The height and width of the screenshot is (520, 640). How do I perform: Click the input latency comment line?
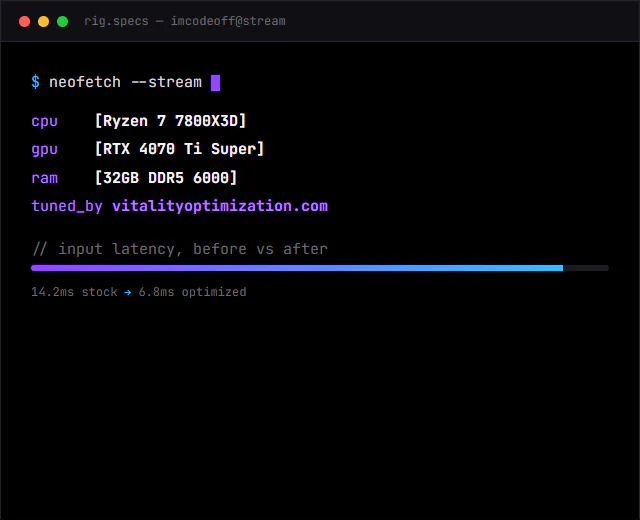(x=180, y=249)
